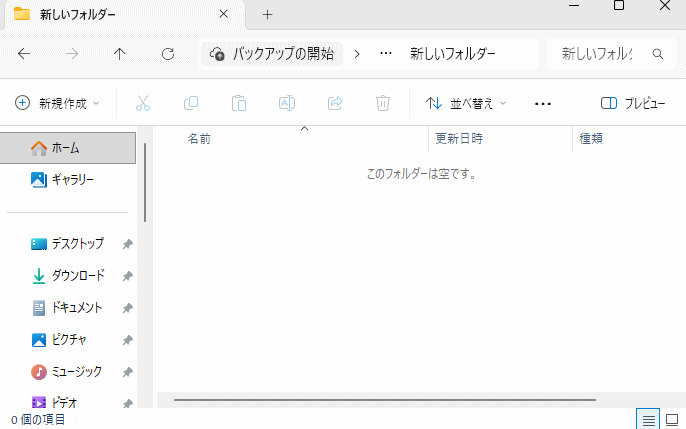Click the Rename icon in toolbar
686x429 pixels.
(286, 103)
